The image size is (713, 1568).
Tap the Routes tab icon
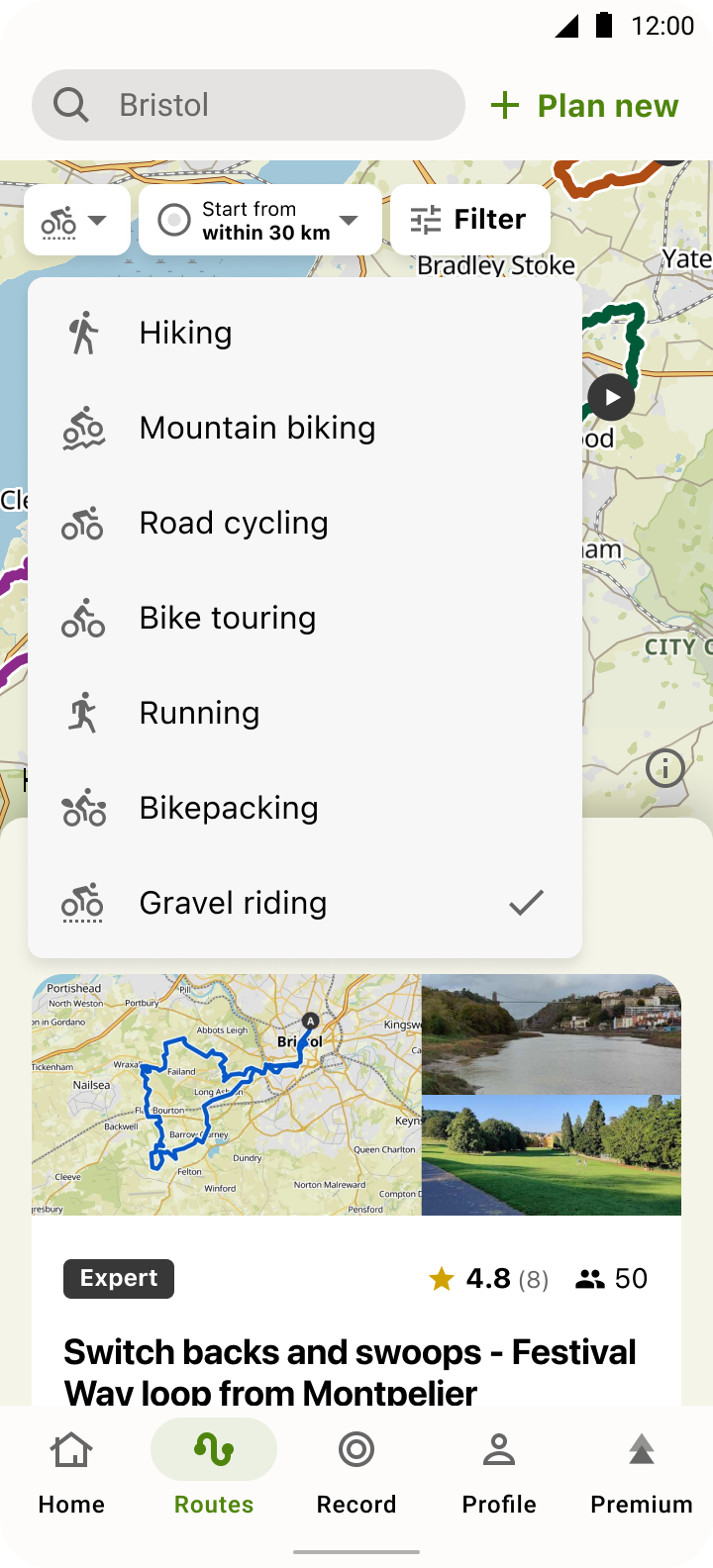tap(214, 1451)
